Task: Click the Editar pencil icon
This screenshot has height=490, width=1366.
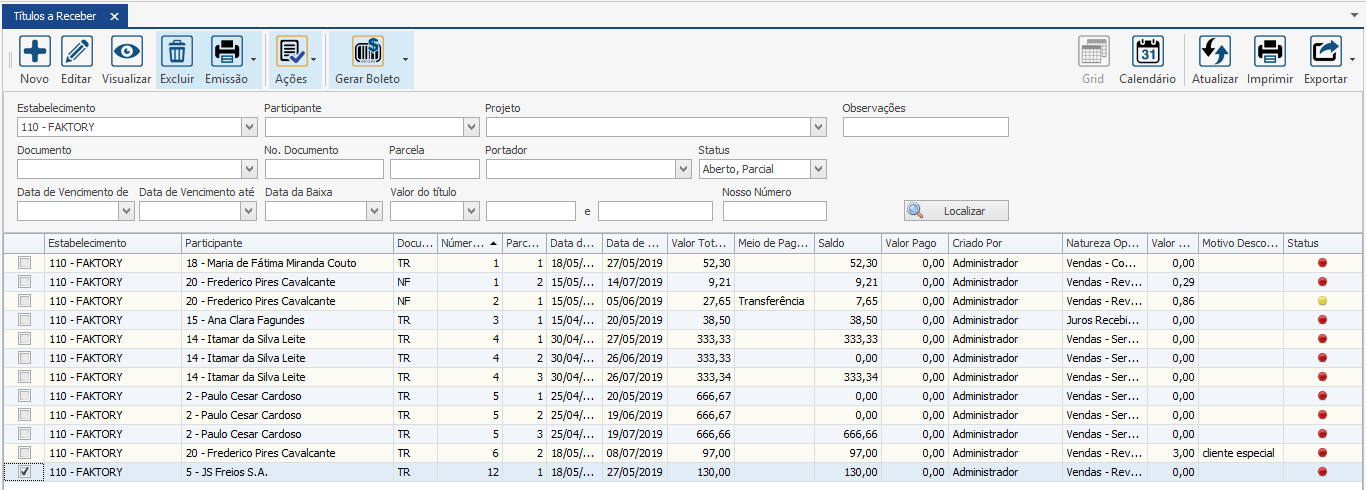Action: [x=76, y=52]
